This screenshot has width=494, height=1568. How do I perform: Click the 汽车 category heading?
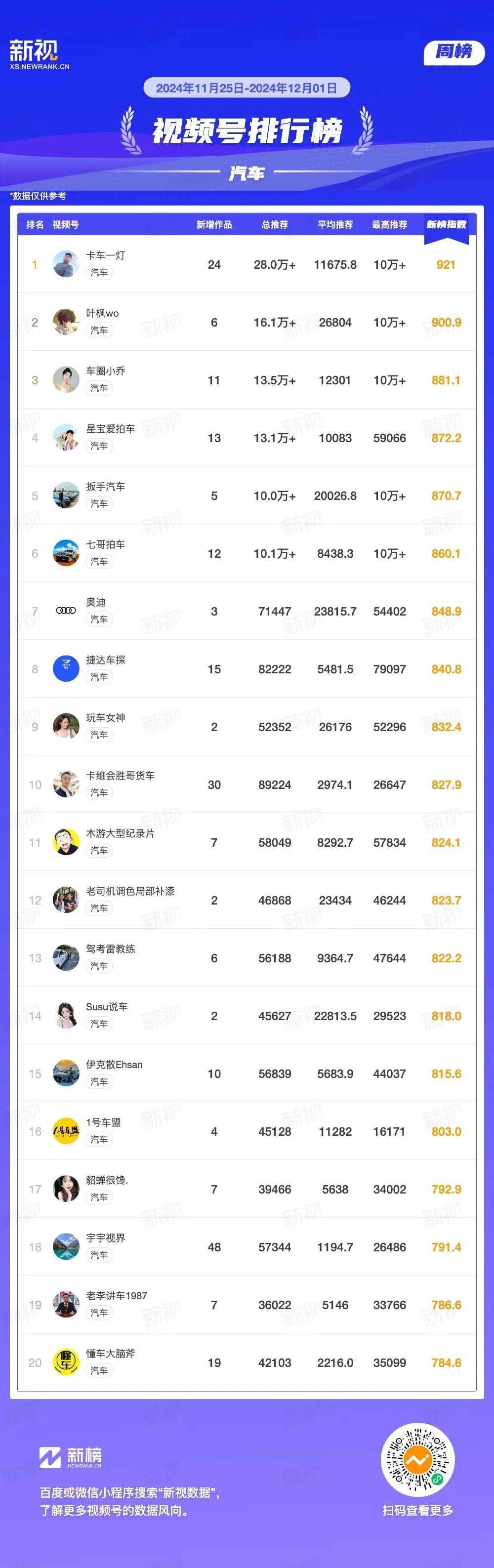click(247, 173)
